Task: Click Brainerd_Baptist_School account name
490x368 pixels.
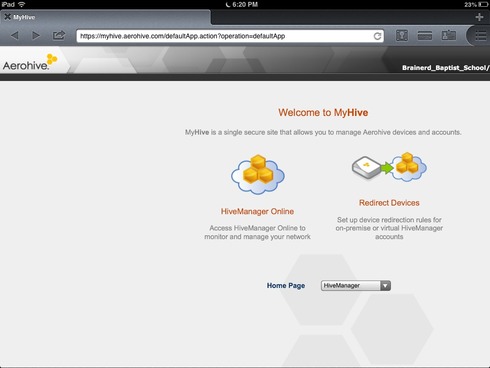Action: pyautogui.click(x=446, y=68)
